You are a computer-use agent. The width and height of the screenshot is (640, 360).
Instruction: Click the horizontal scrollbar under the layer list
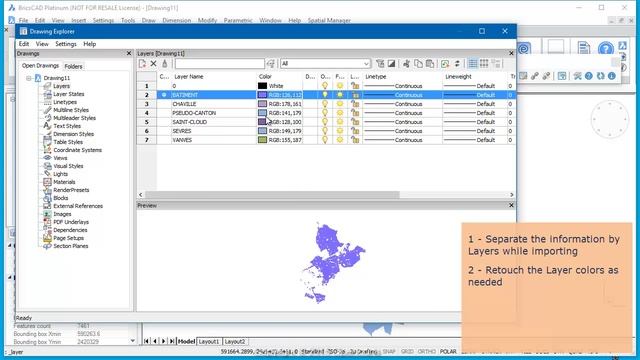click(272, 195)
